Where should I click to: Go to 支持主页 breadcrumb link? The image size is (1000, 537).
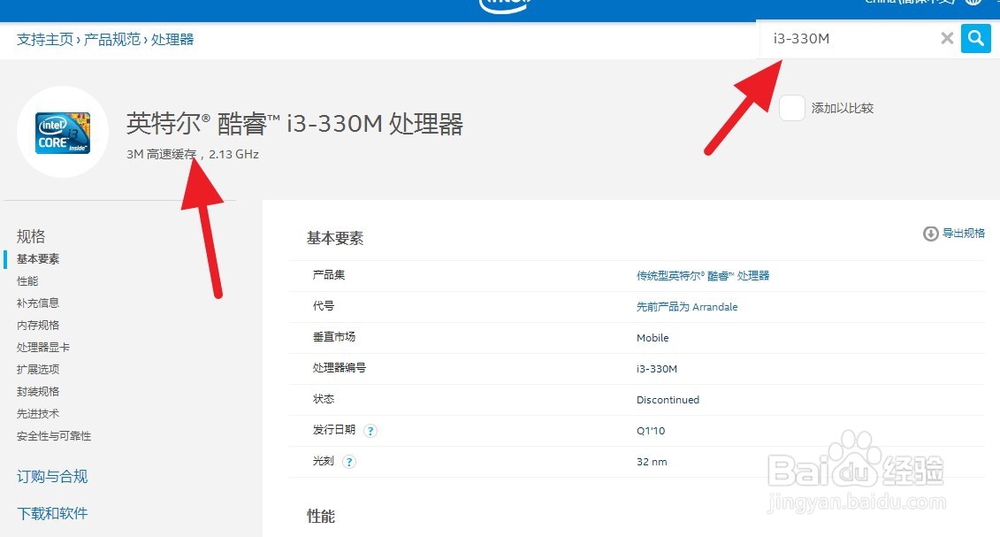click(45, 40)
